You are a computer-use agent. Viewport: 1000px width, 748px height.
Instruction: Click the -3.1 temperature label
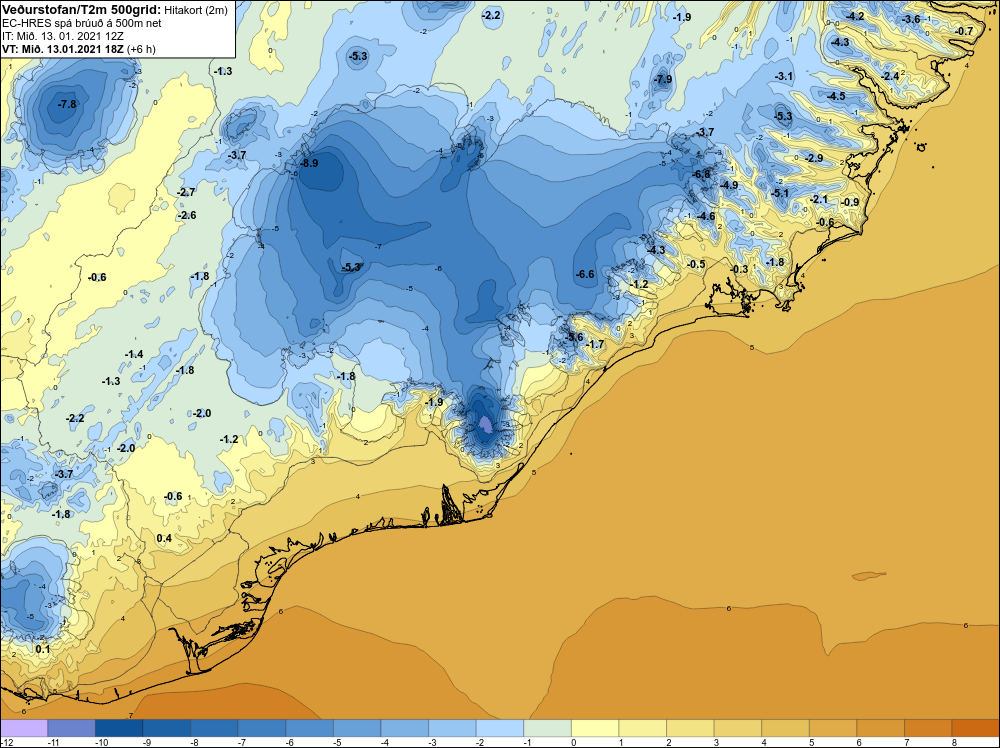(784, 77)
